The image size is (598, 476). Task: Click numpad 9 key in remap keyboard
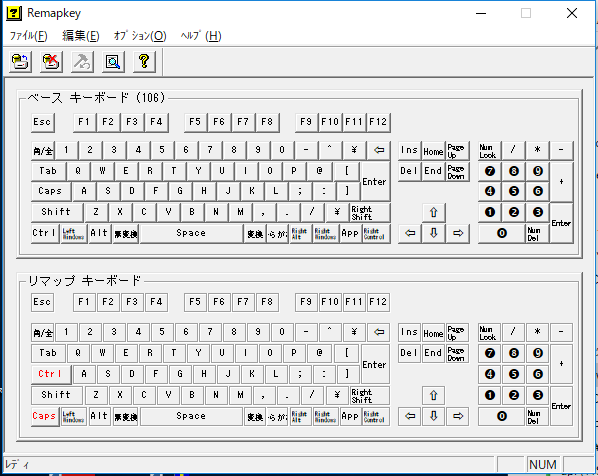[538, 354]
